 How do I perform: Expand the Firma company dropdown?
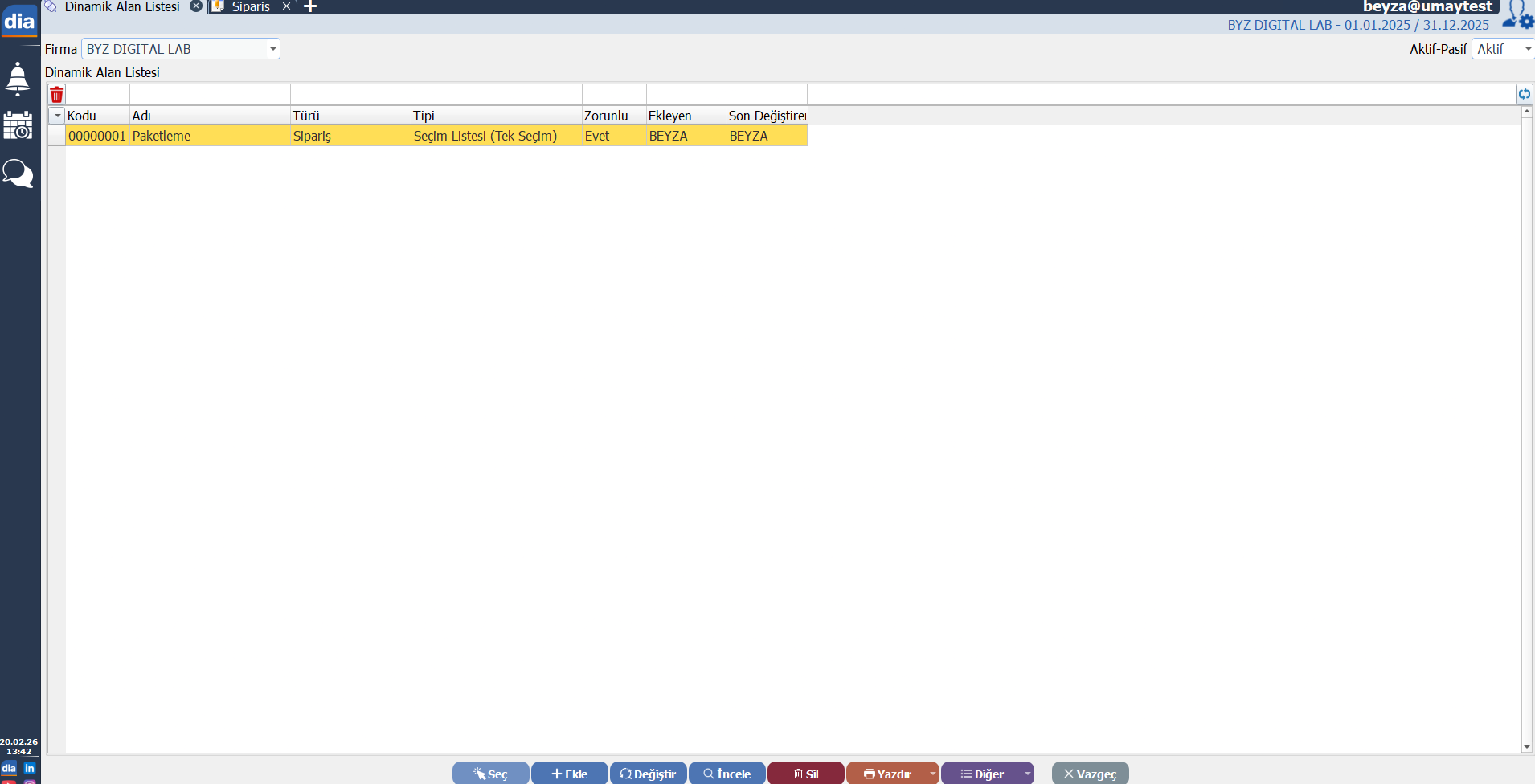(x=272, y=49)
